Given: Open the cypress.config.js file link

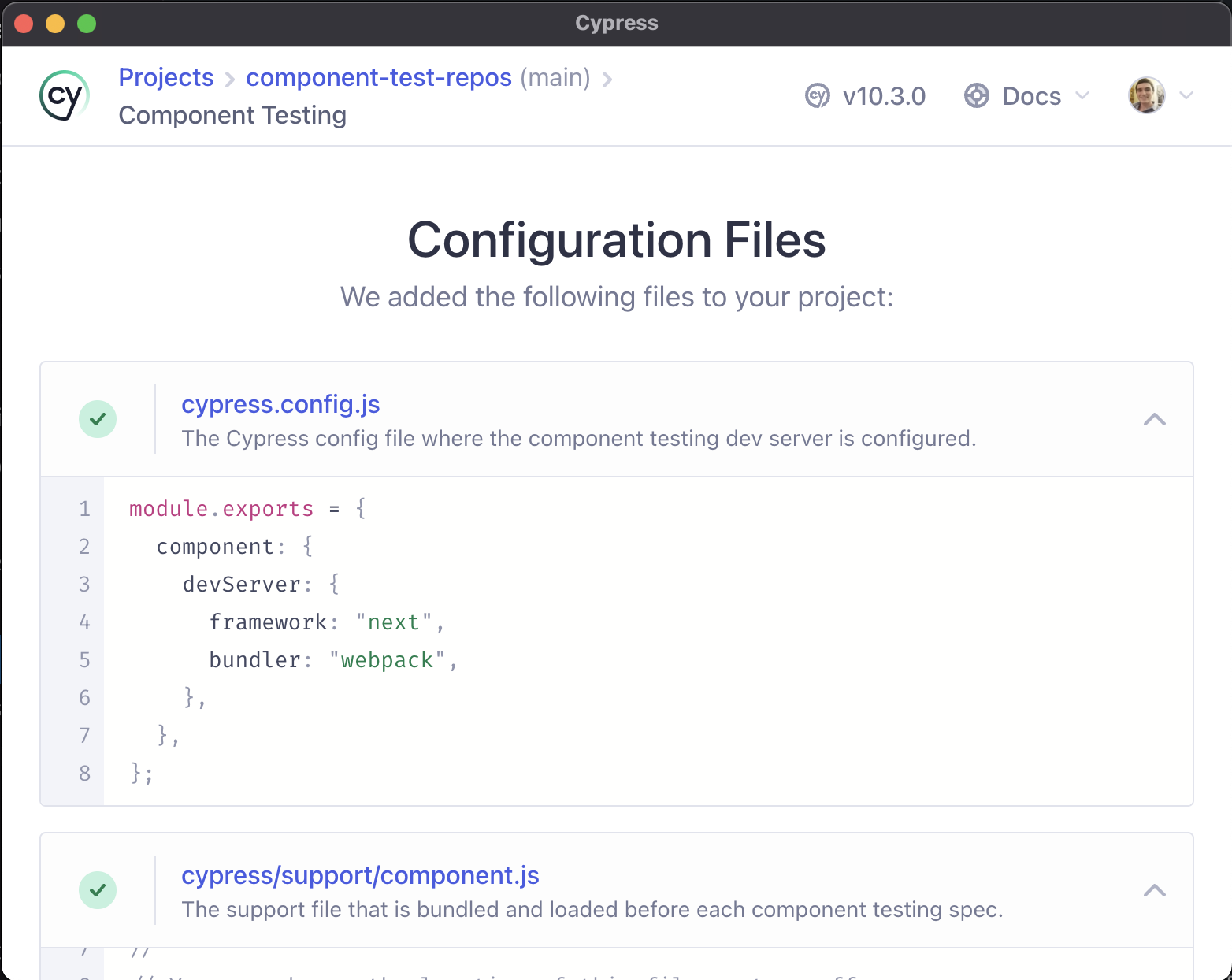Looking at the screenshot, I should coord(280,404).
